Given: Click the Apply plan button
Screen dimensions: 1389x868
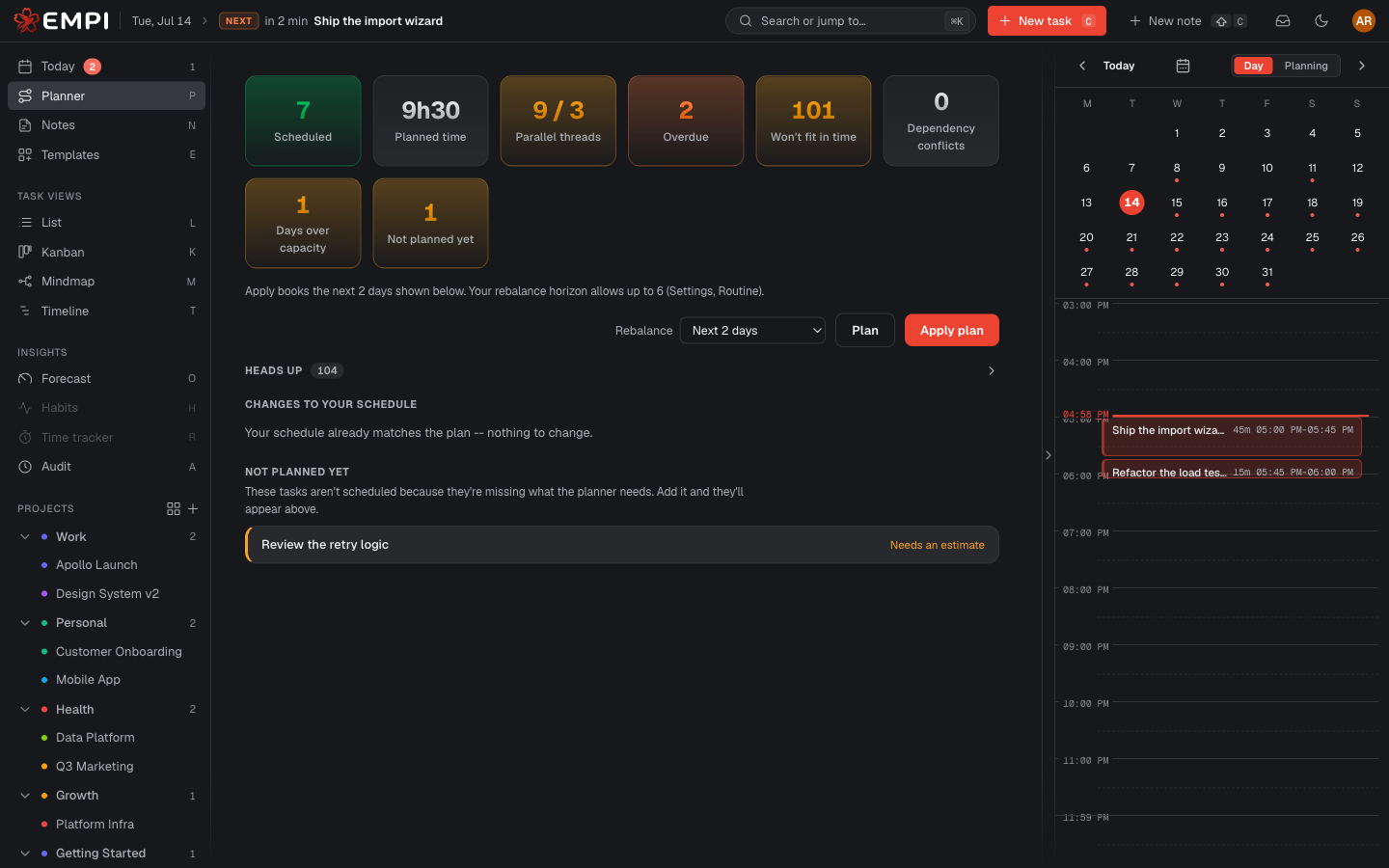Looking at the screenshot, I should click(951, 330).
